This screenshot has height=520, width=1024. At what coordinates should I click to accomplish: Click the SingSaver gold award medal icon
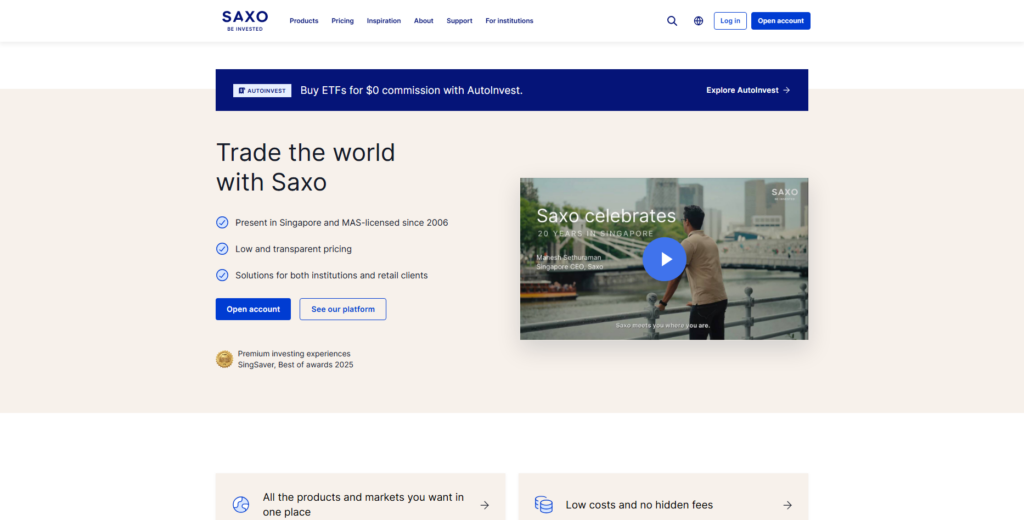[x=225, y=359]
